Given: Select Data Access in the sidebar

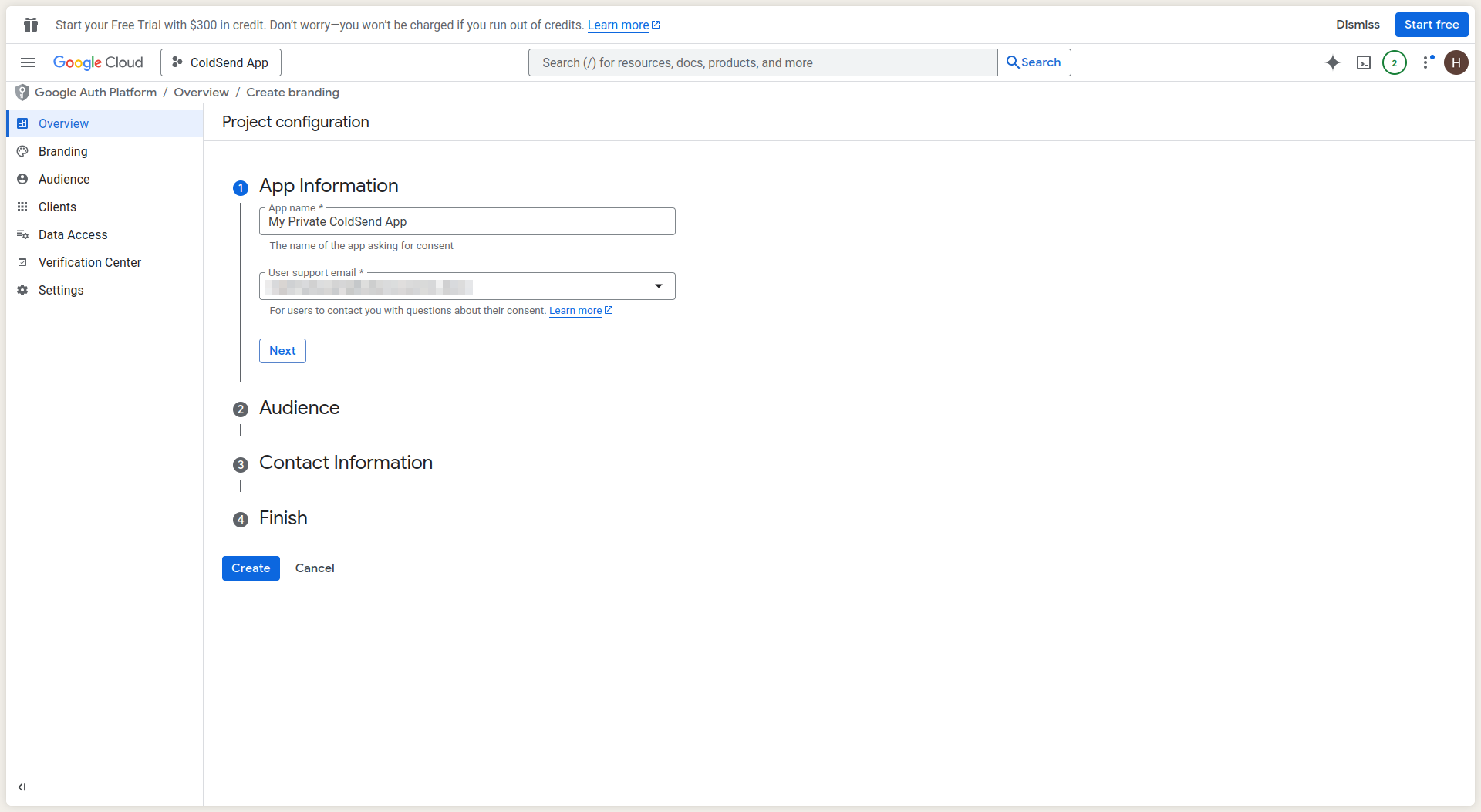Looking at the screenshot, I should coord(73,234).
